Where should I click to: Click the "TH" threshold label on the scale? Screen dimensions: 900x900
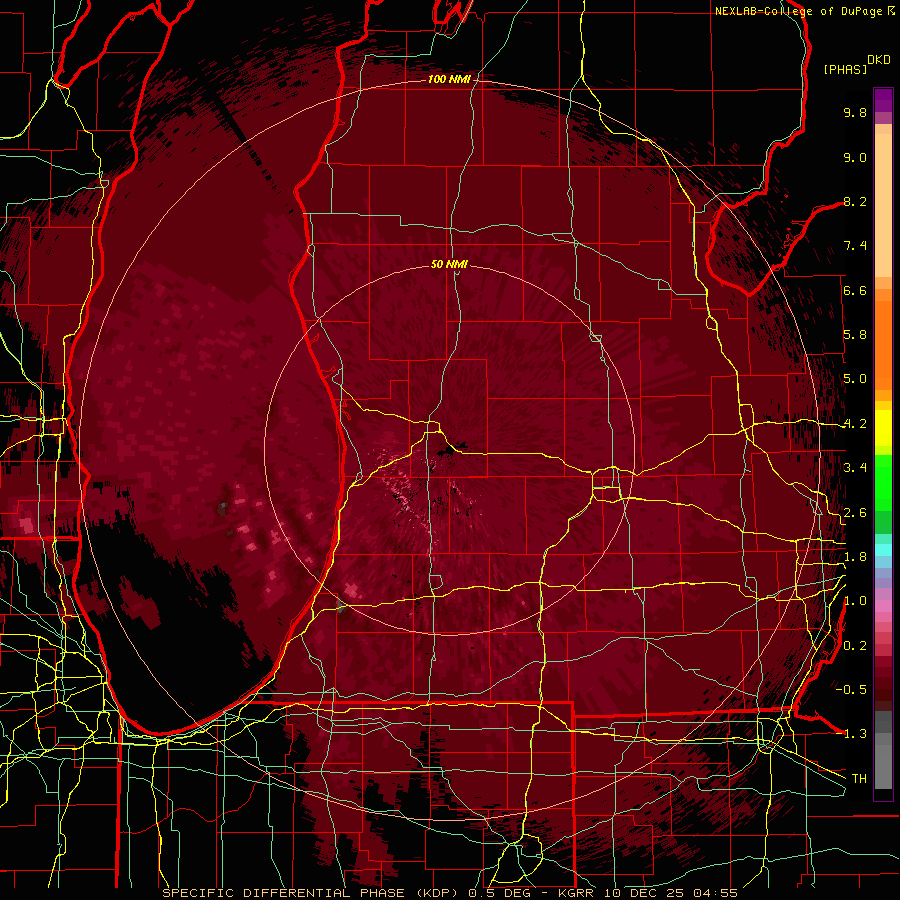[x=859, y=778]
